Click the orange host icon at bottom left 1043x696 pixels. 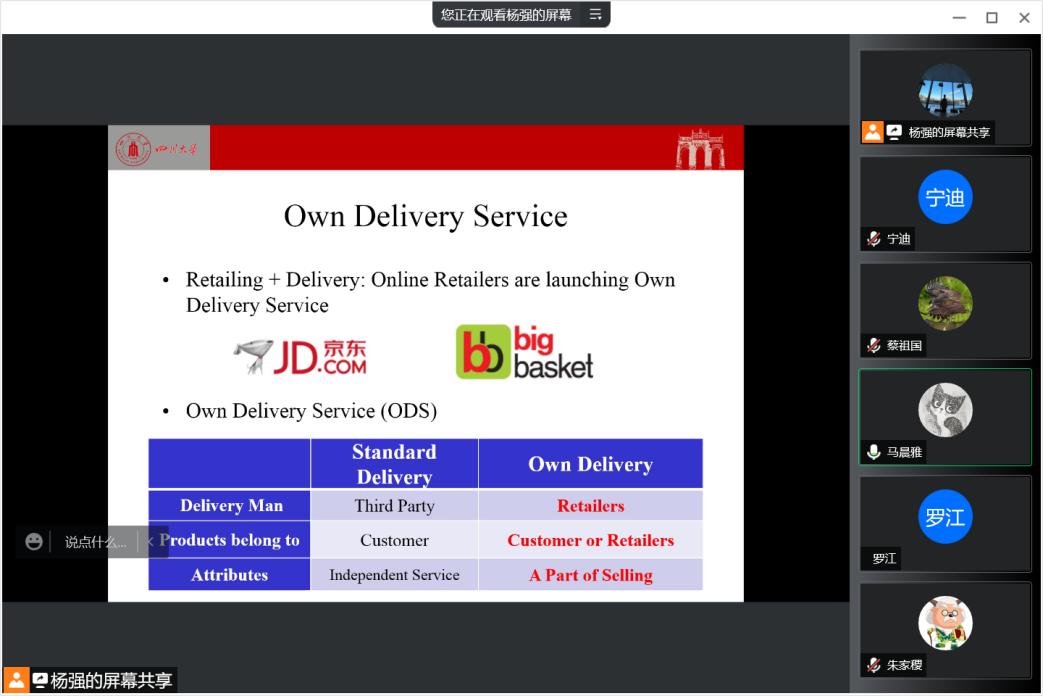[x=16, y=680]
